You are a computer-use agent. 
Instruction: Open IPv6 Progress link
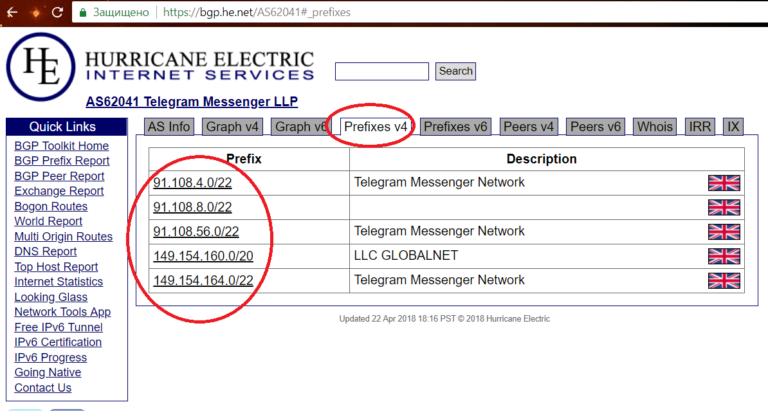point(50,358)
